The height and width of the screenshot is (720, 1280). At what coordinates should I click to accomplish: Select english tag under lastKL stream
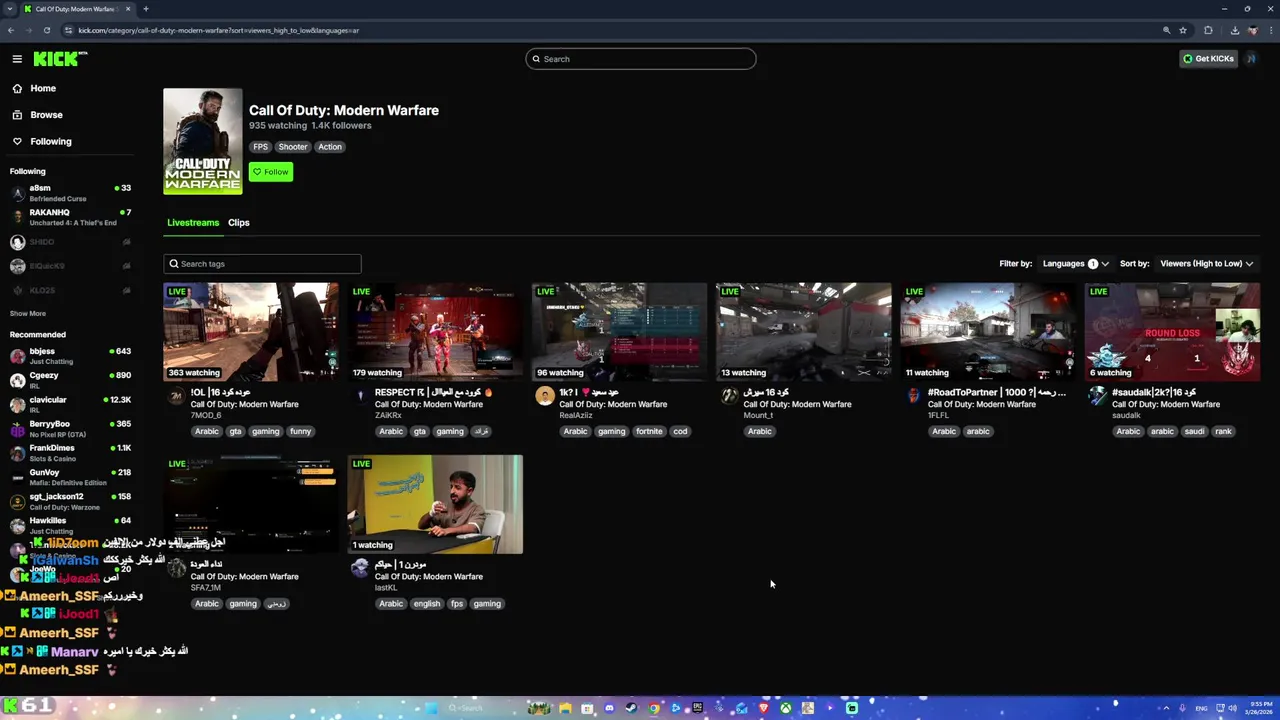point(426,604)
